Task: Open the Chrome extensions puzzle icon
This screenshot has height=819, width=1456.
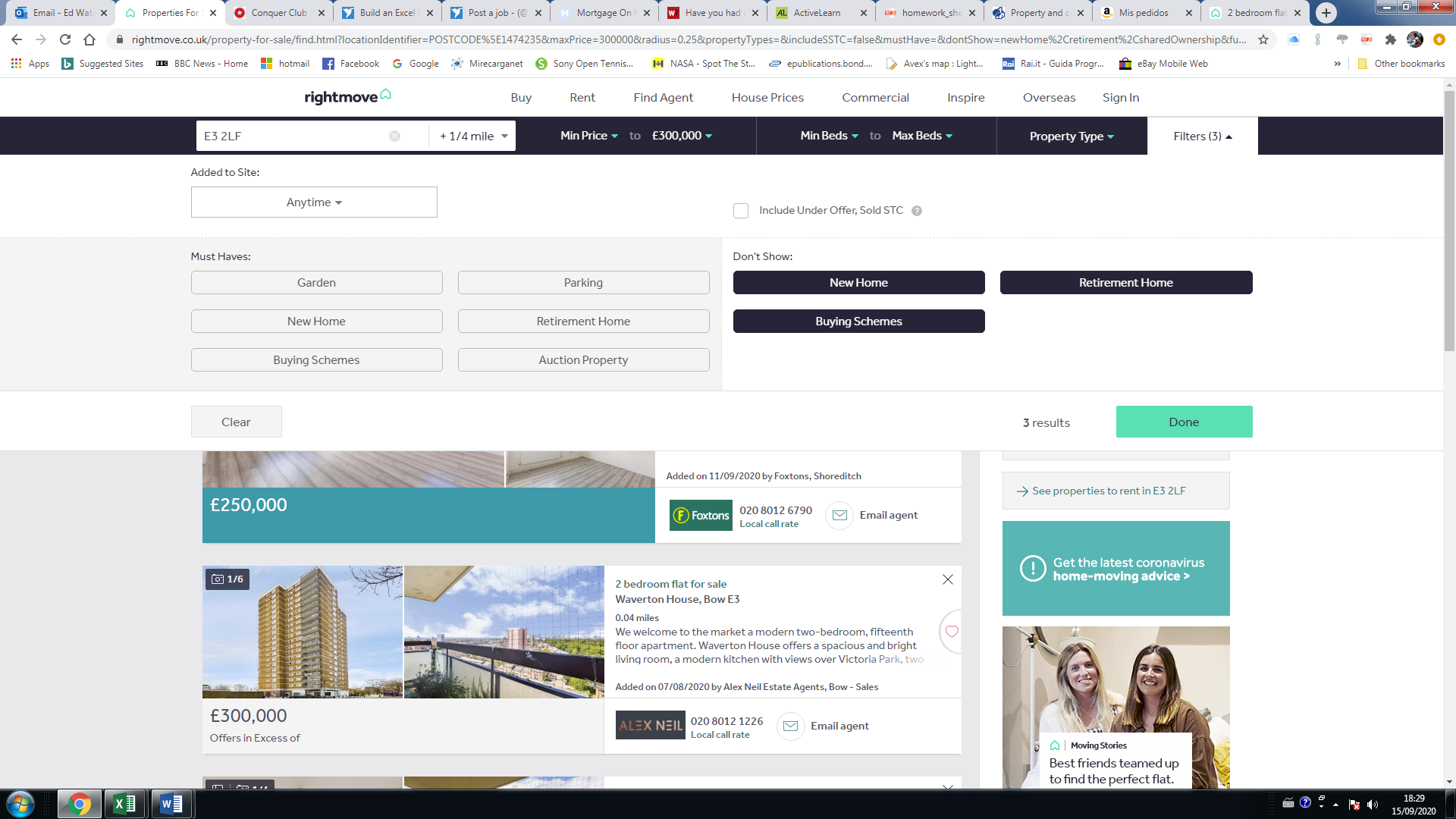Action: coord(1390,39)
